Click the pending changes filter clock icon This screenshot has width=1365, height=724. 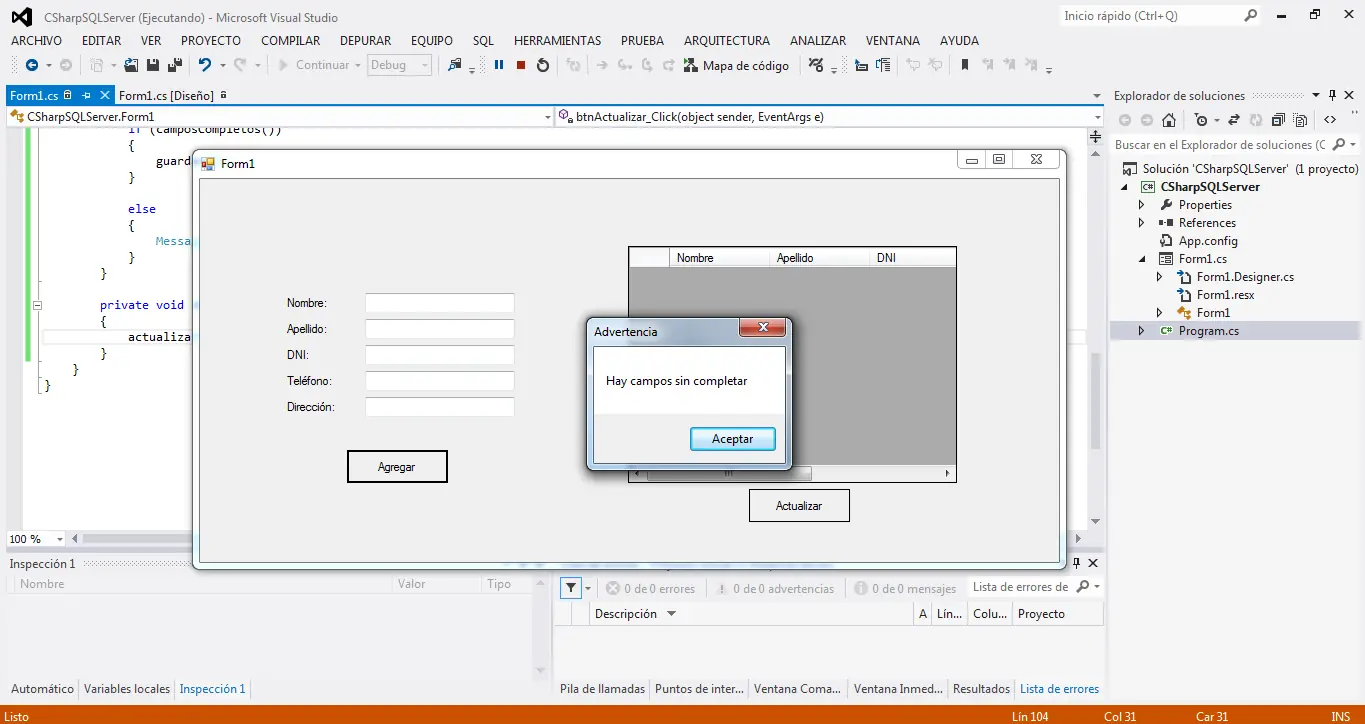click(1201, 120)
